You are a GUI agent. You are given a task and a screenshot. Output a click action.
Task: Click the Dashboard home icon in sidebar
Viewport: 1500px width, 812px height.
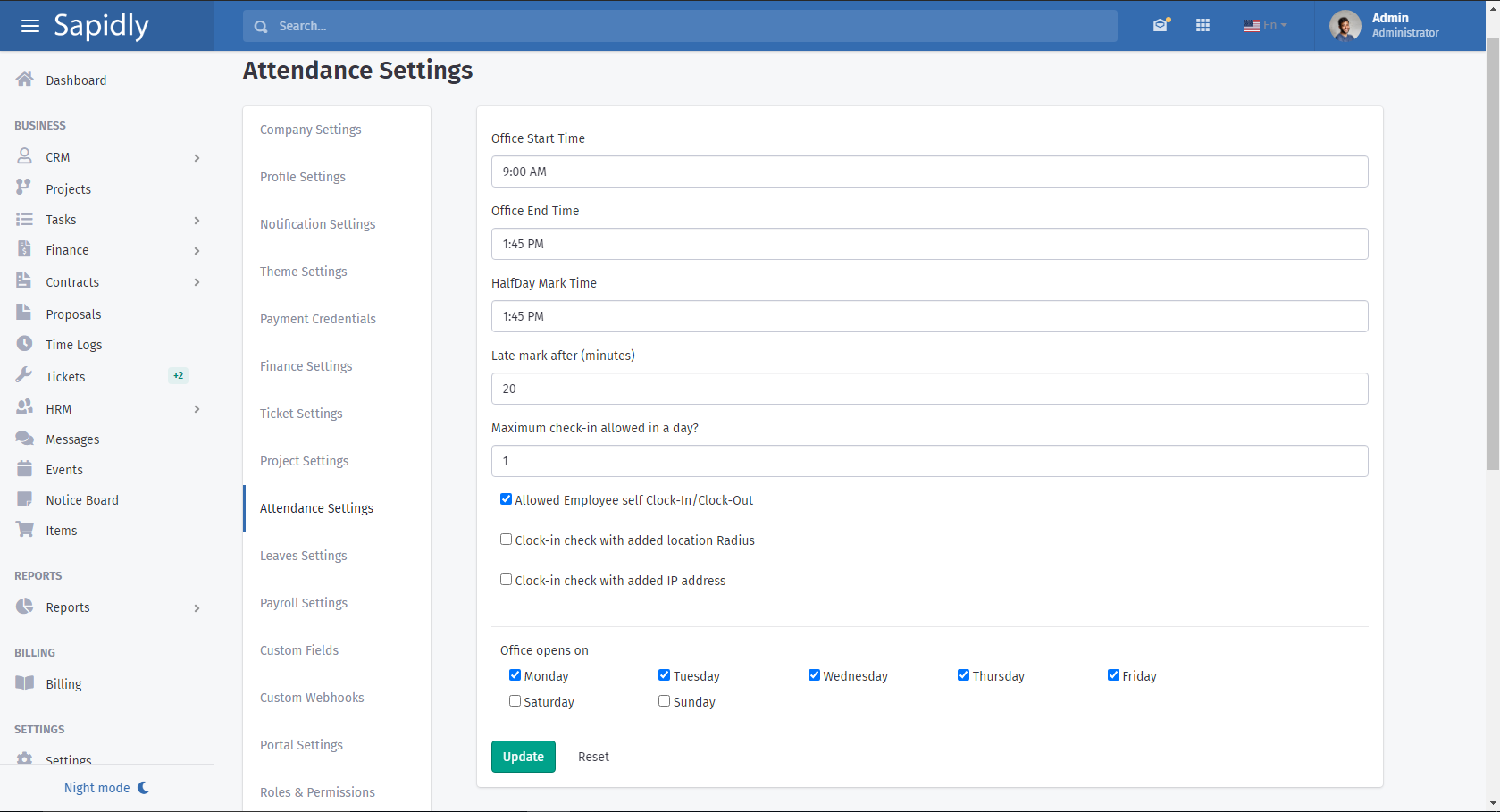click(25, 80)
